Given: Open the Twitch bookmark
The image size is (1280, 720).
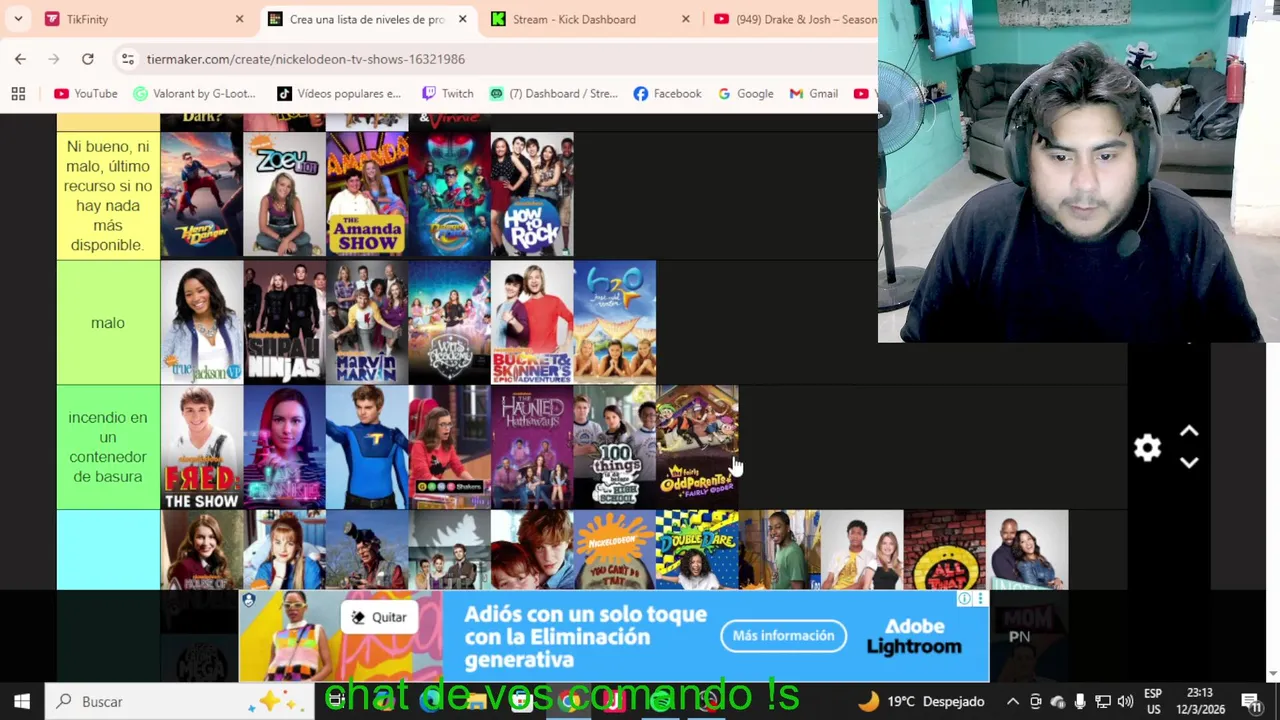Looking at the screenshot, I should pyautogui.click(x=447, y=93).
